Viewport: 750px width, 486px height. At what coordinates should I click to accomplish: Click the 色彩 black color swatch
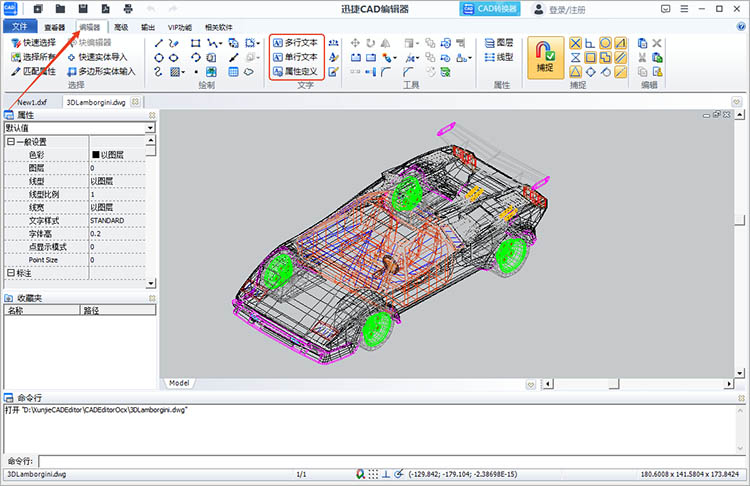coord(95,155)
